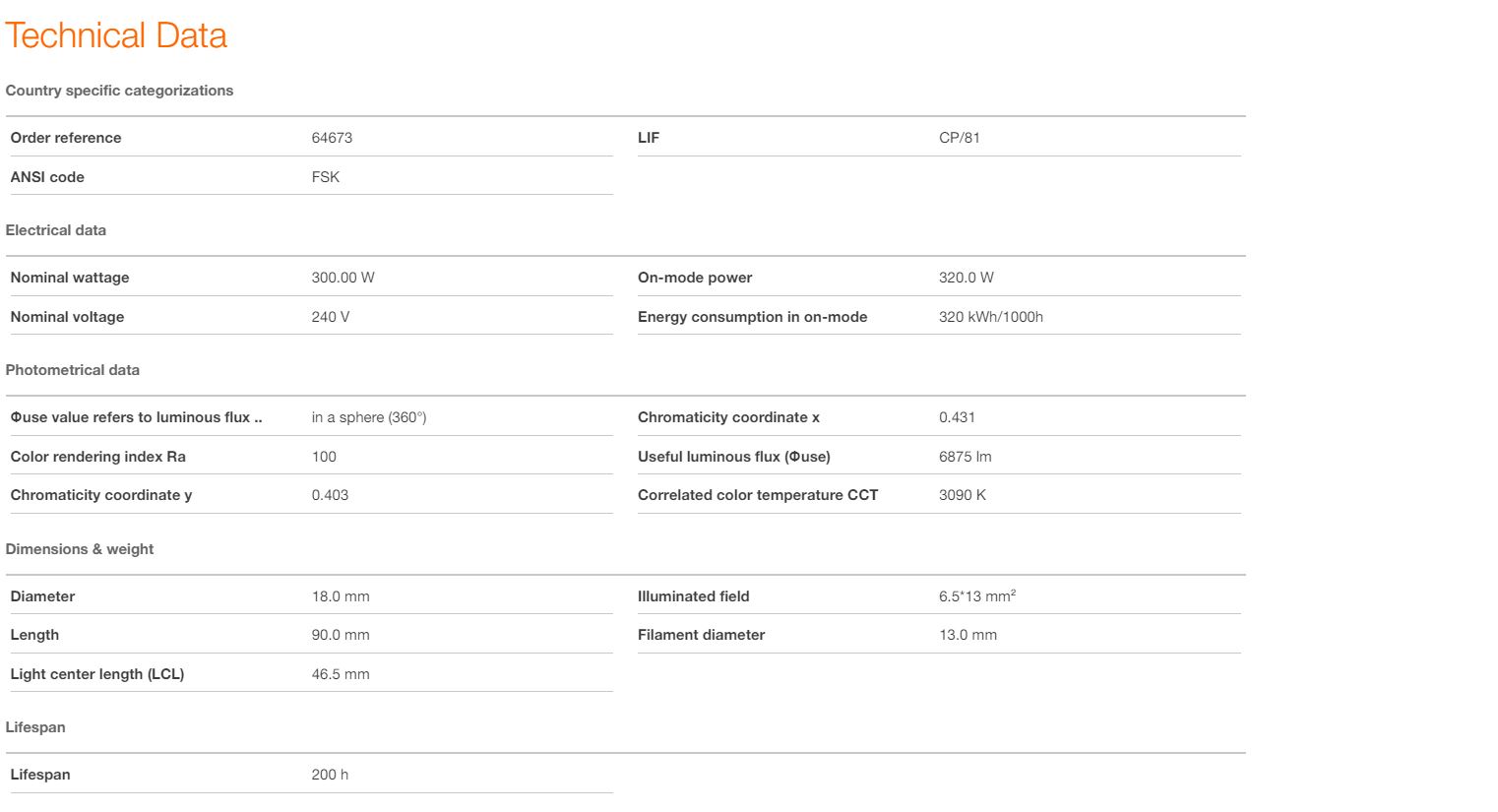Screen dimensions: 1498x812
Task: Click the Color rendering index Ra label
Action: coord(97,457)
